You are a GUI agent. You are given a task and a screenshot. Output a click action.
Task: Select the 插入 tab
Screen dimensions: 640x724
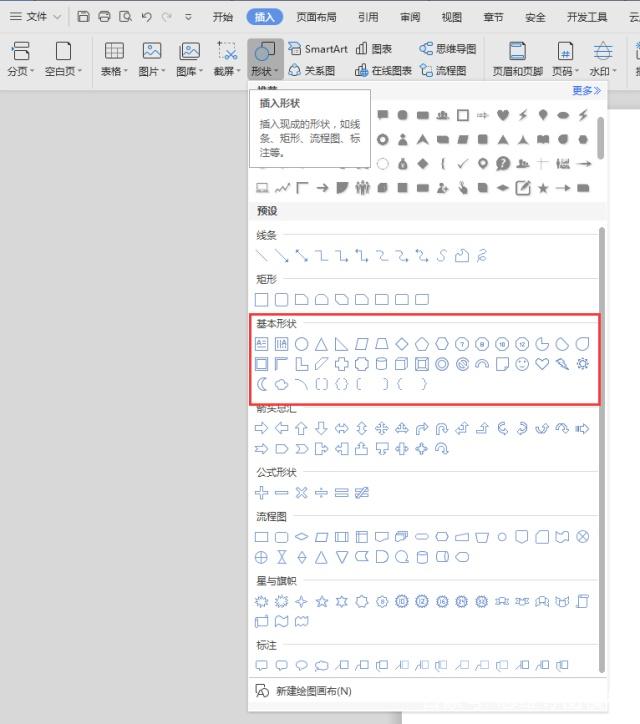coord(265,17)
